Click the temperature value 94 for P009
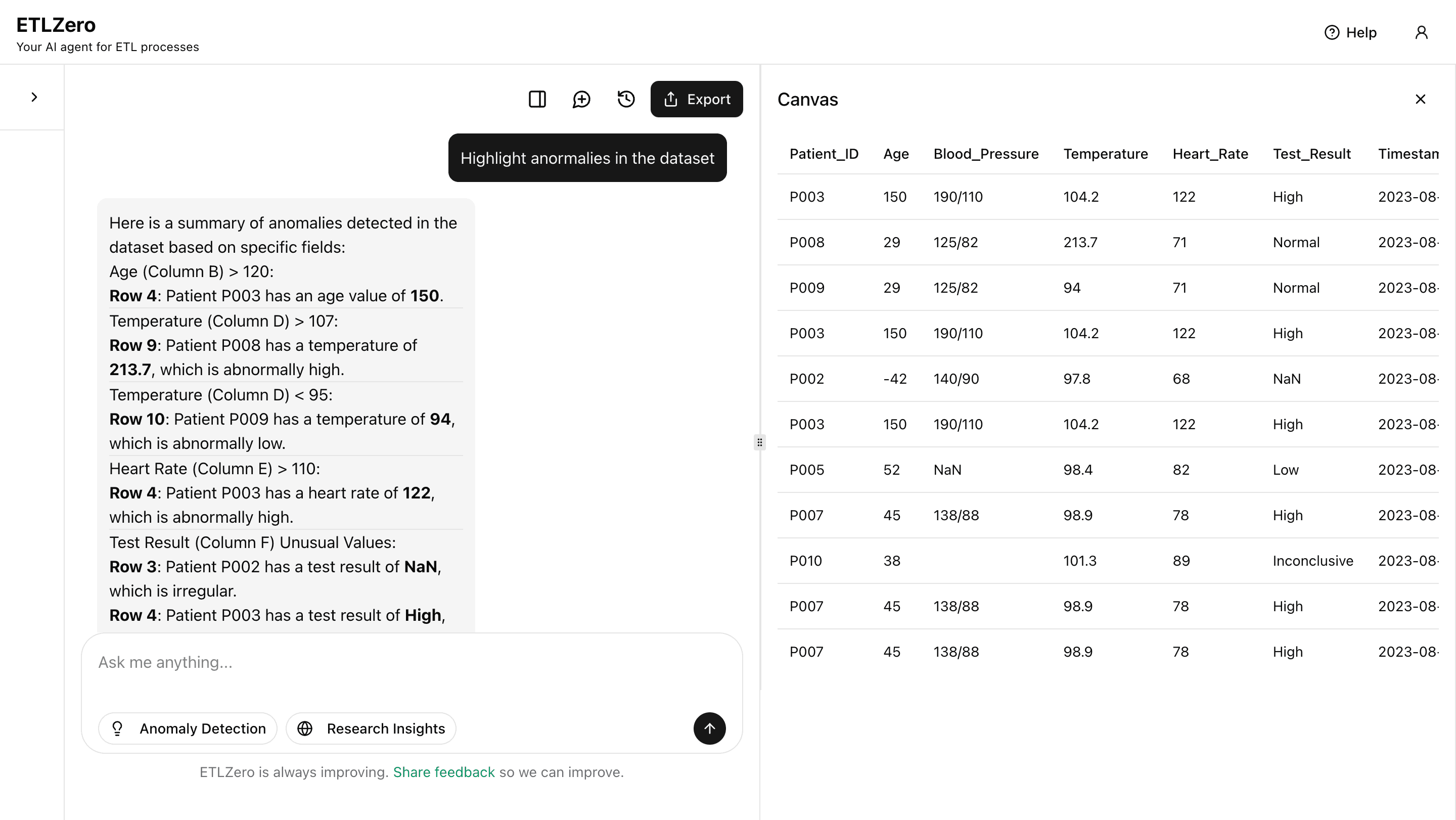Viewport: 1456px width, 820px height. coord(1072,288)
